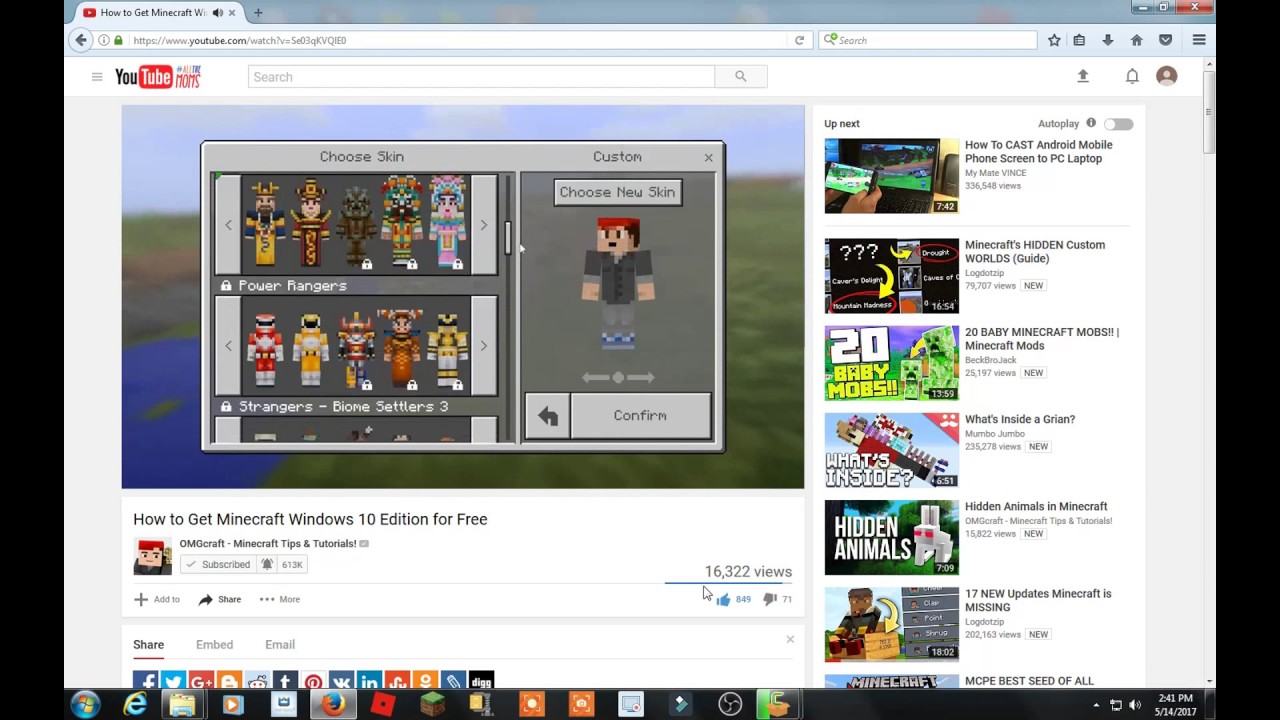This screenshot has height=720, width=1280.
Task: Open the Firefox Pocket icon
Action: (x=1165, y=40)
